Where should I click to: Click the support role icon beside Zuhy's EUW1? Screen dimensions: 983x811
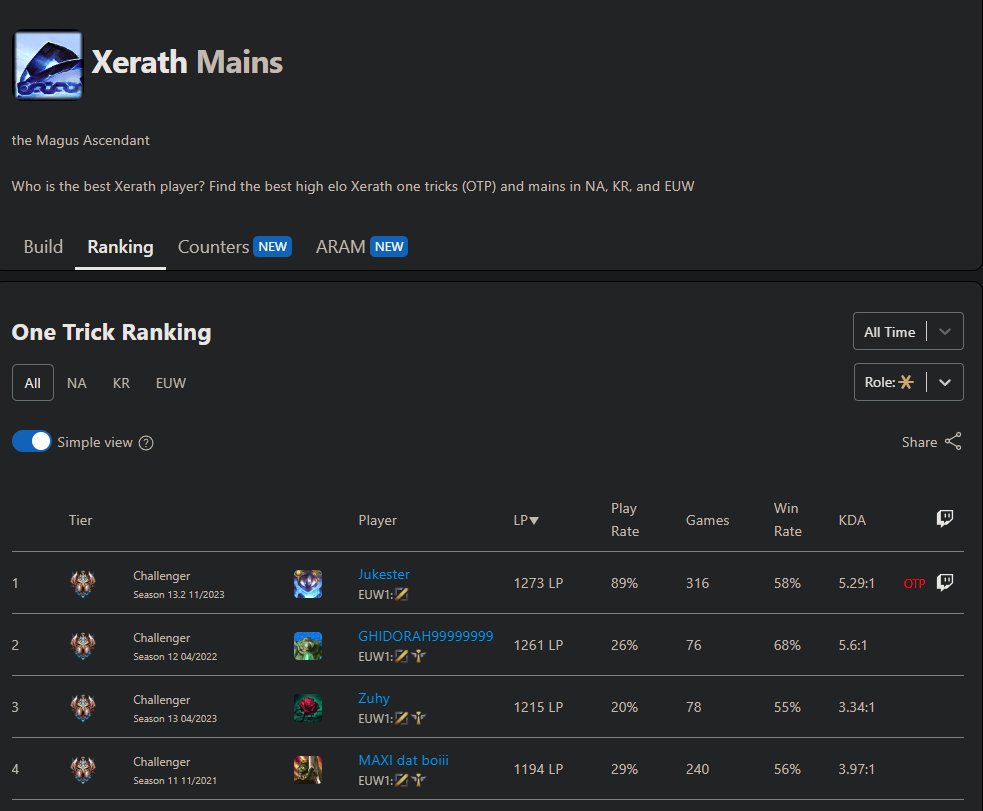[x=418, y=718]
